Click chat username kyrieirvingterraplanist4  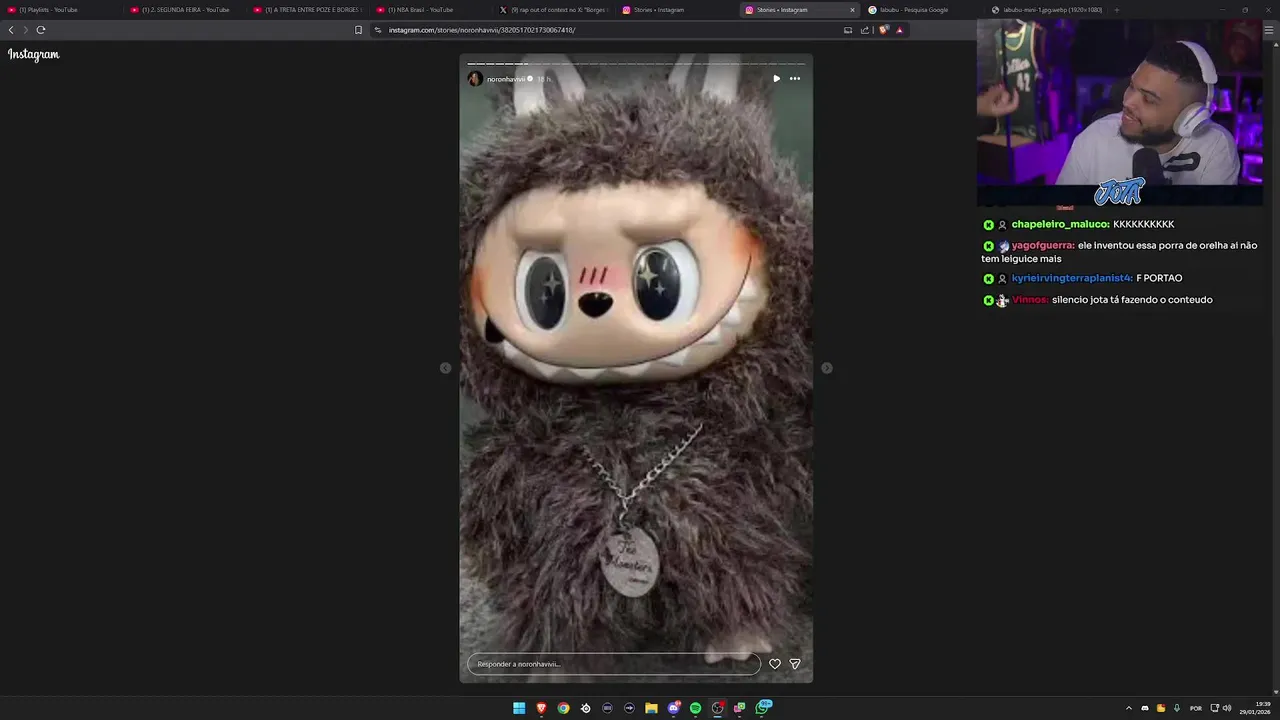[1072, 278]
